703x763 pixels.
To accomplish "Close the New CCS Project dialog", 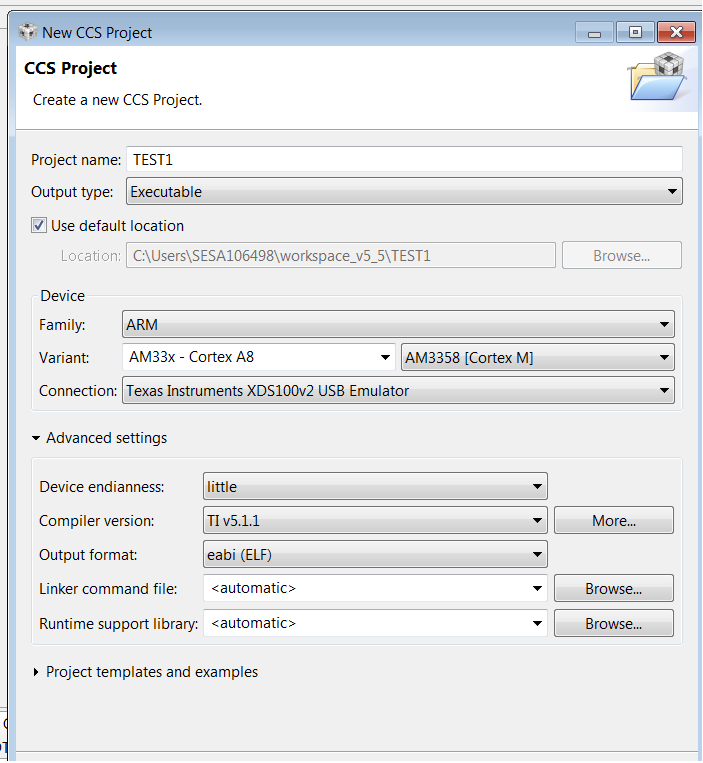I will (676, 33).
